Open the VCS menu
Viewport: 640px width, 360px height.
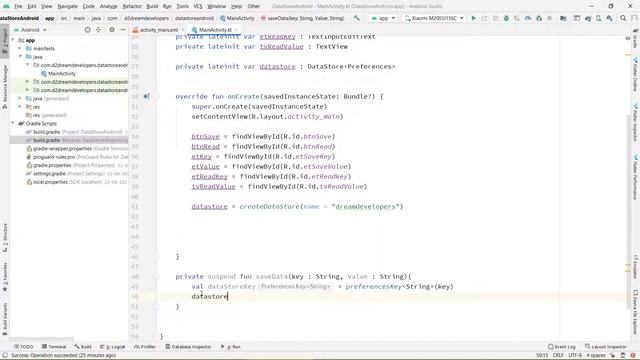coord(198,6)
